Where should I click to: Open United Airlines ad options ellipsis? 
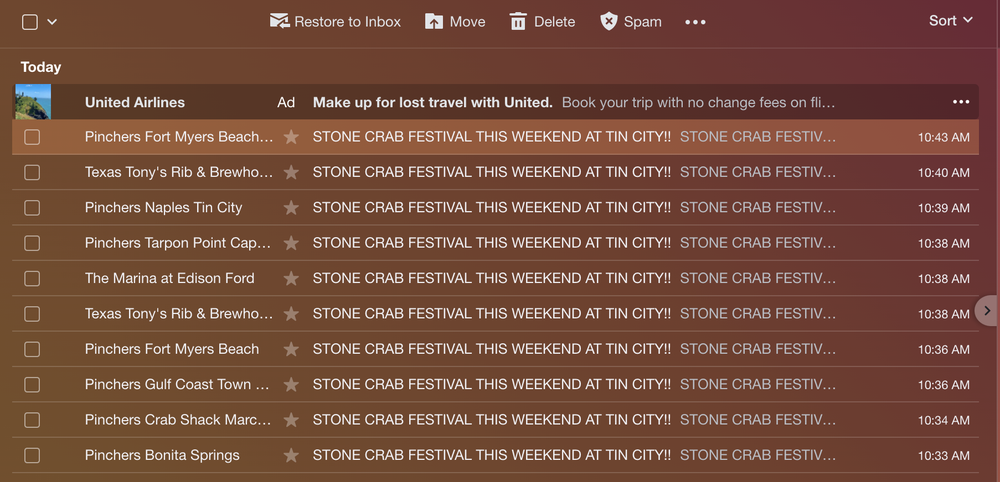[961, 102]
